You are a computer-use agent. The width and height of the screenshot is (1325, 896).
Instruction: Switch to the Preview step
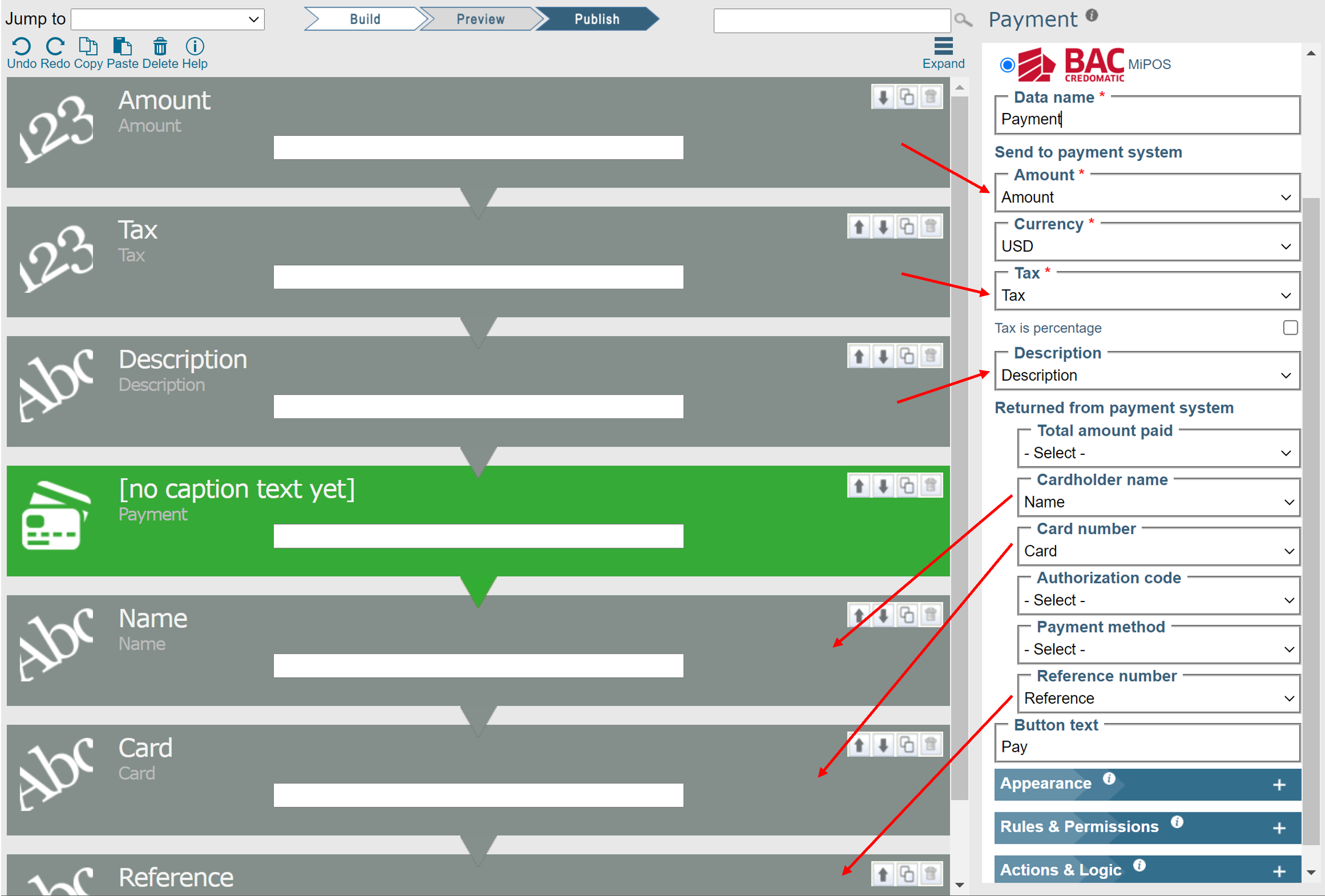click(x=481, y=19)
